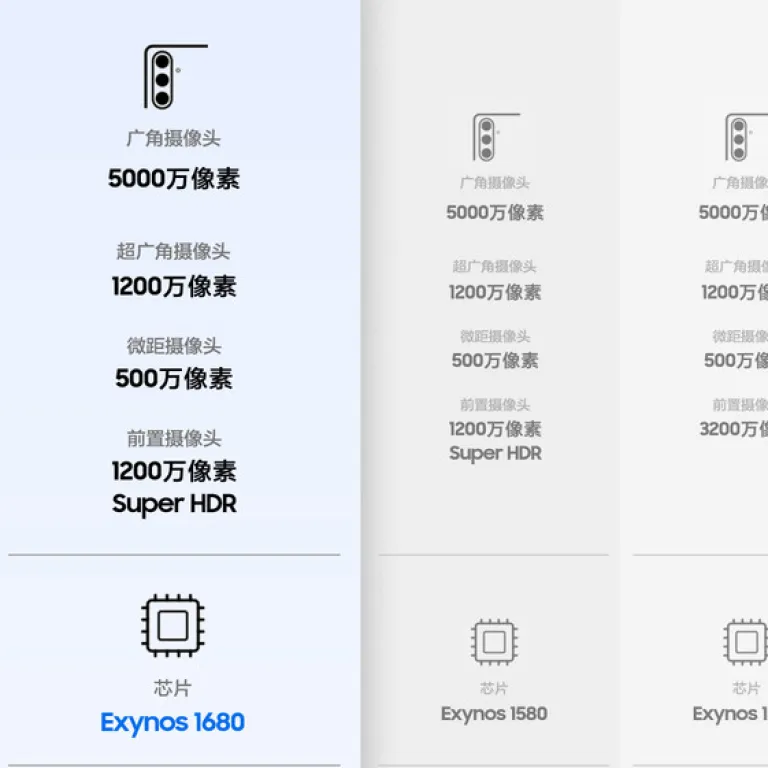Click 3200万 front camera value in the right column

pos(733,429)
